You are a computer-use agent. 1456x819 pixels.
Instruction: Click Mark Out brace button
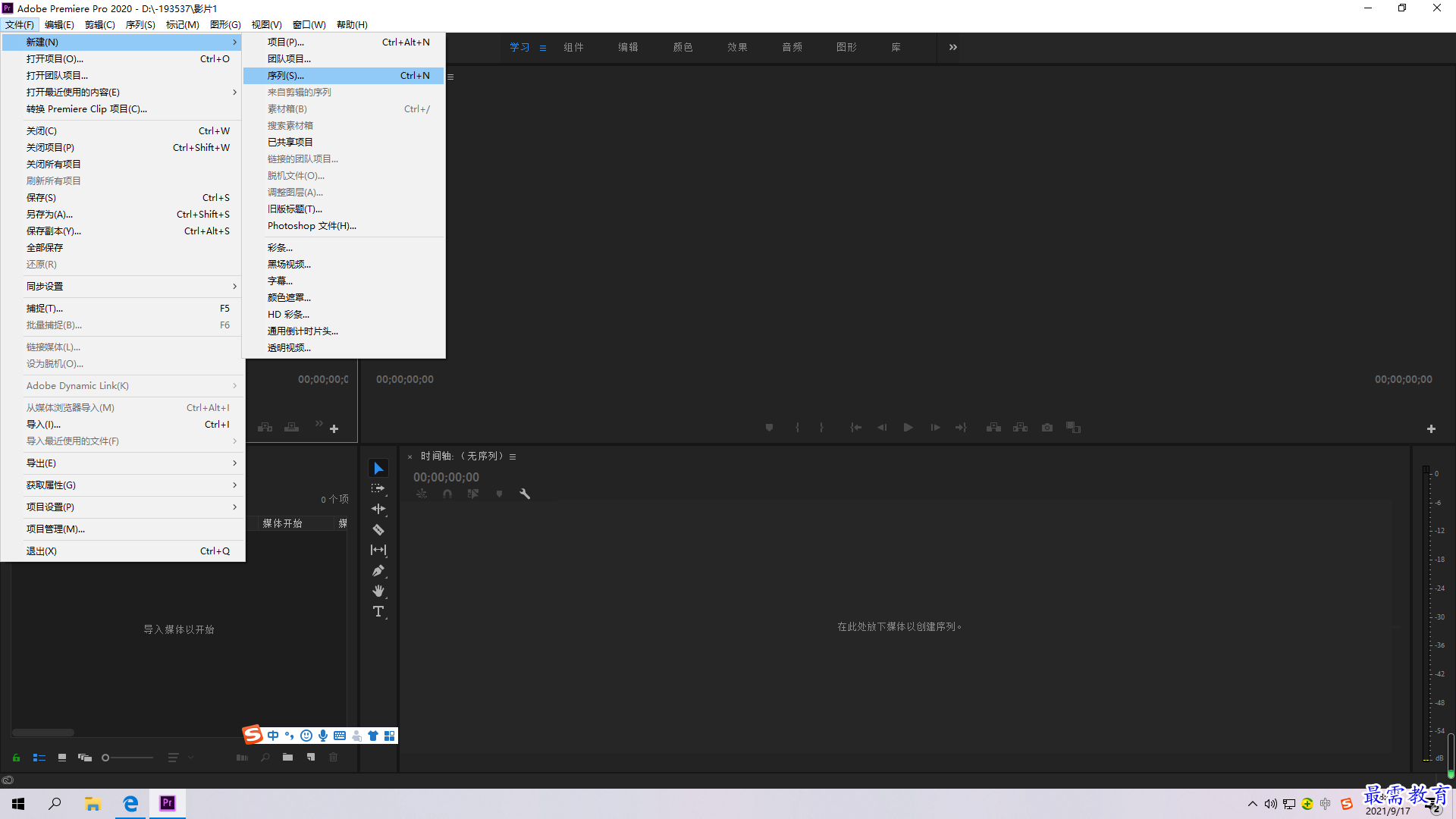coord(821,428)
